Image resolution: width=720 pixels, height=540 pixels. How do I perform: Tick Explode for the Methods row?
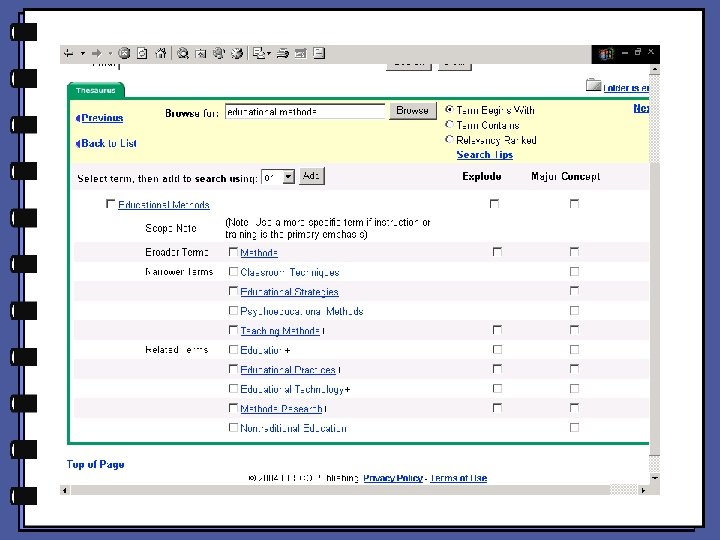click(x=497, y=252)
